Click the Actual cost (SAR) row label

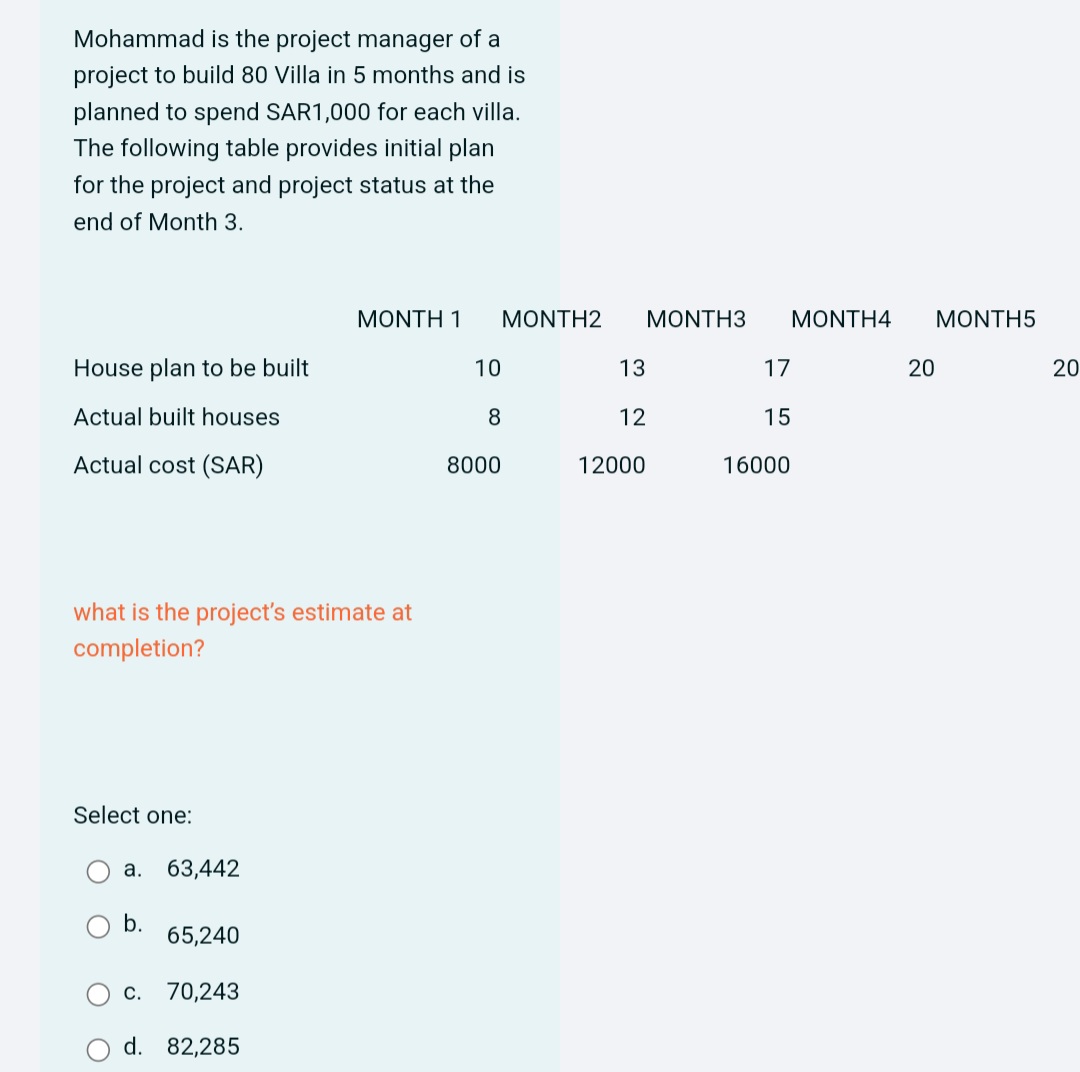coord(167,465)
